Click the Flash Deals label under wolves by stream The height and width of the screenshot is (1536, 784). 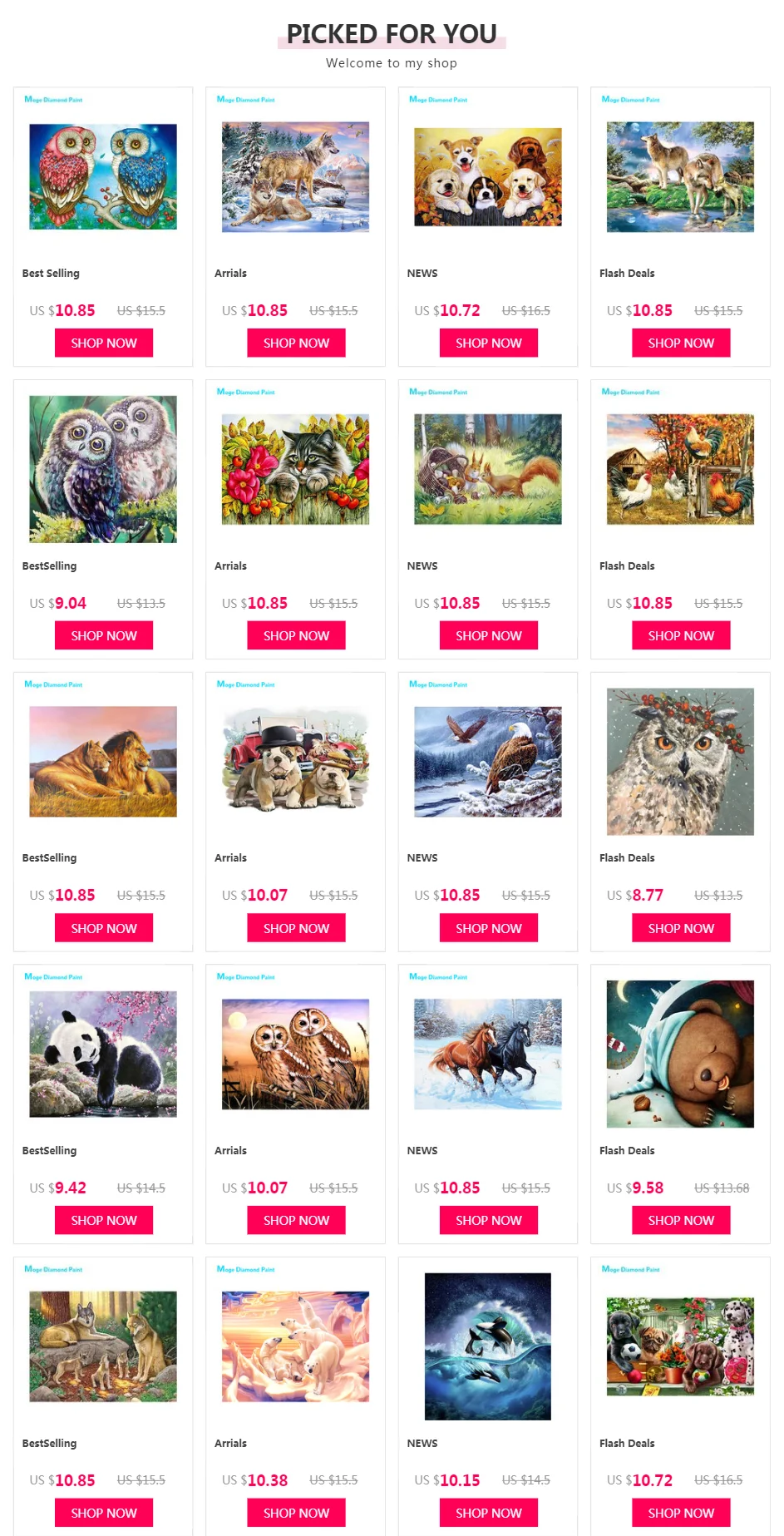(x=627, y=273)
